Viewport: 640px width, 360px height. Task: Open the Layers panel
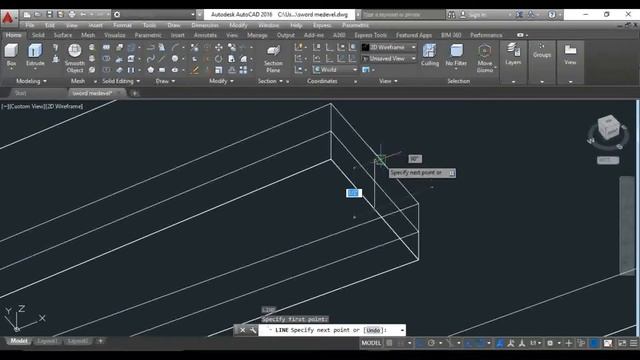coord(513,54)
